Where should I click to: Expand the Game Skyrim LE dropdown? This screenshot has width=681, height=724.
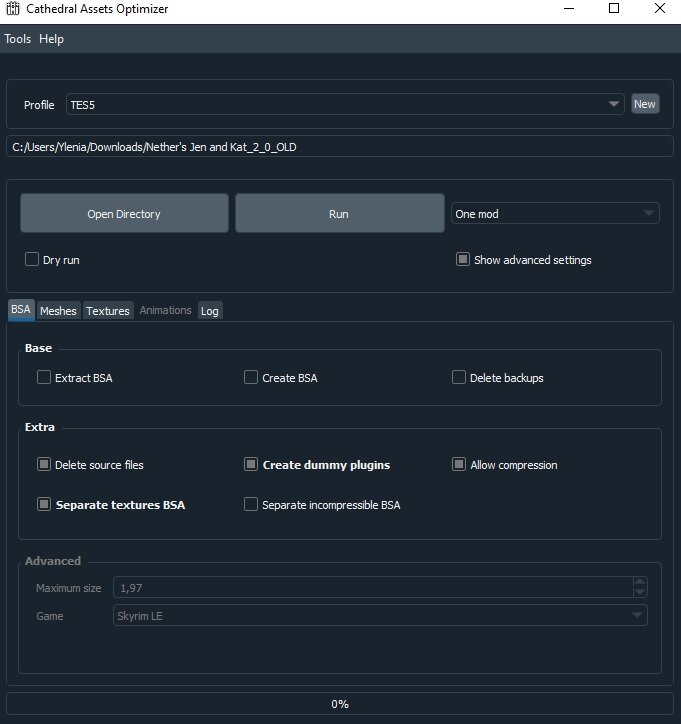(380, 615)
